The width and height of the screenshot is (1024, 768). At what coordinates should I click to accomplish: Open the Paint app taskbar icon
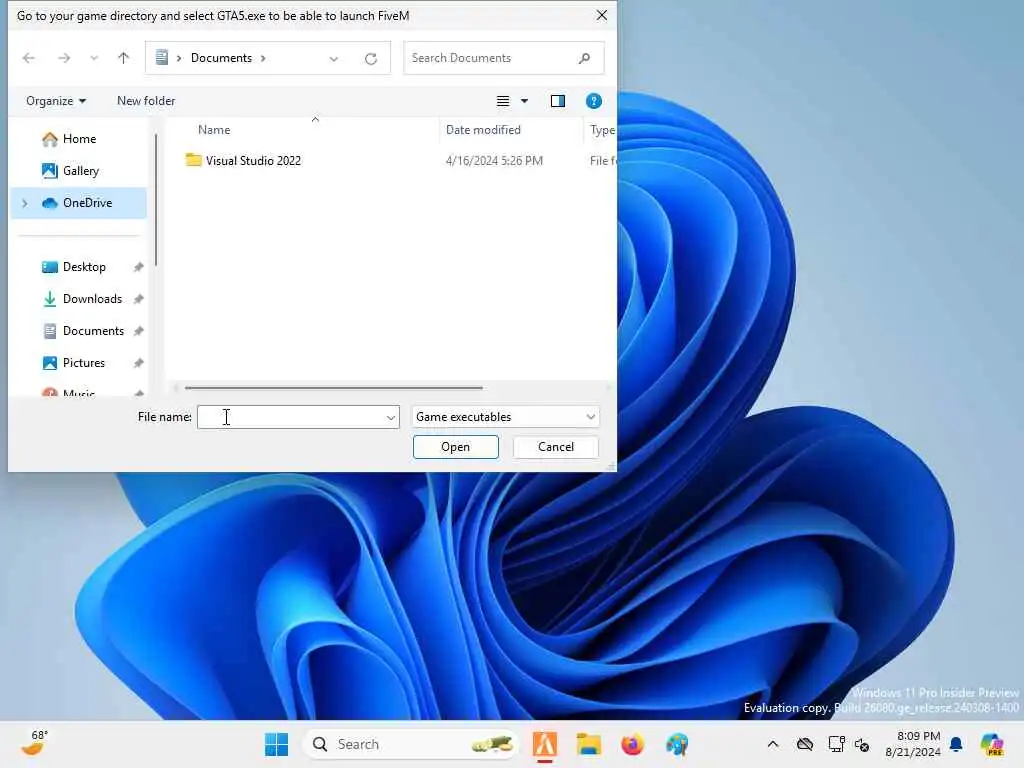tap(677, 744)
